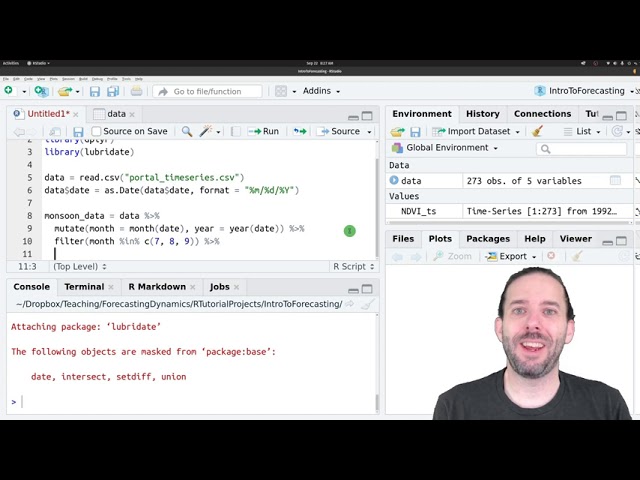Click the Clear console broom icon

pyautogui.click(x=368, y=304)
